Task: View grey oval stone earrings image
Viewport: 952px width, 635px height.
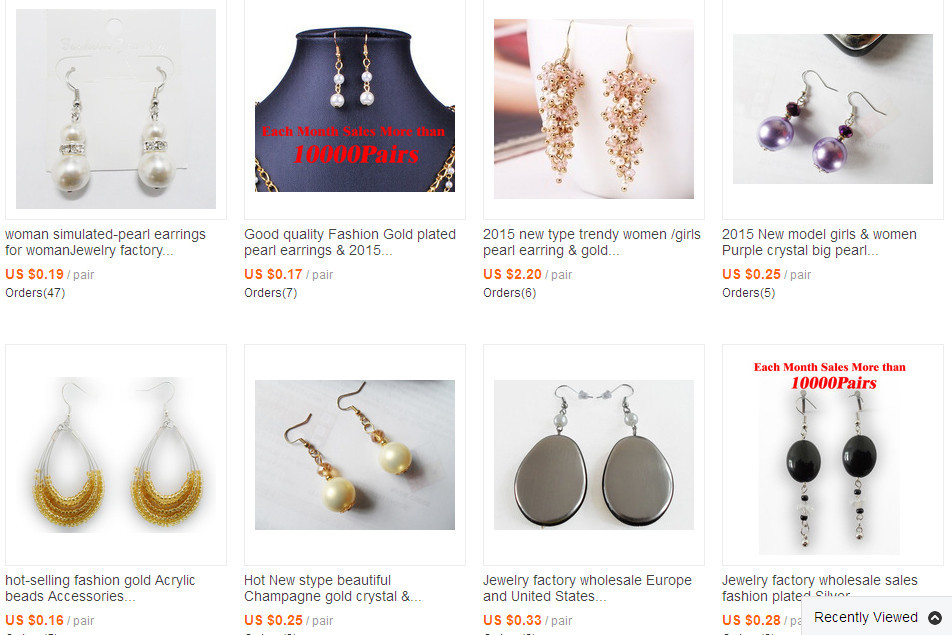Action: [594, 455]
